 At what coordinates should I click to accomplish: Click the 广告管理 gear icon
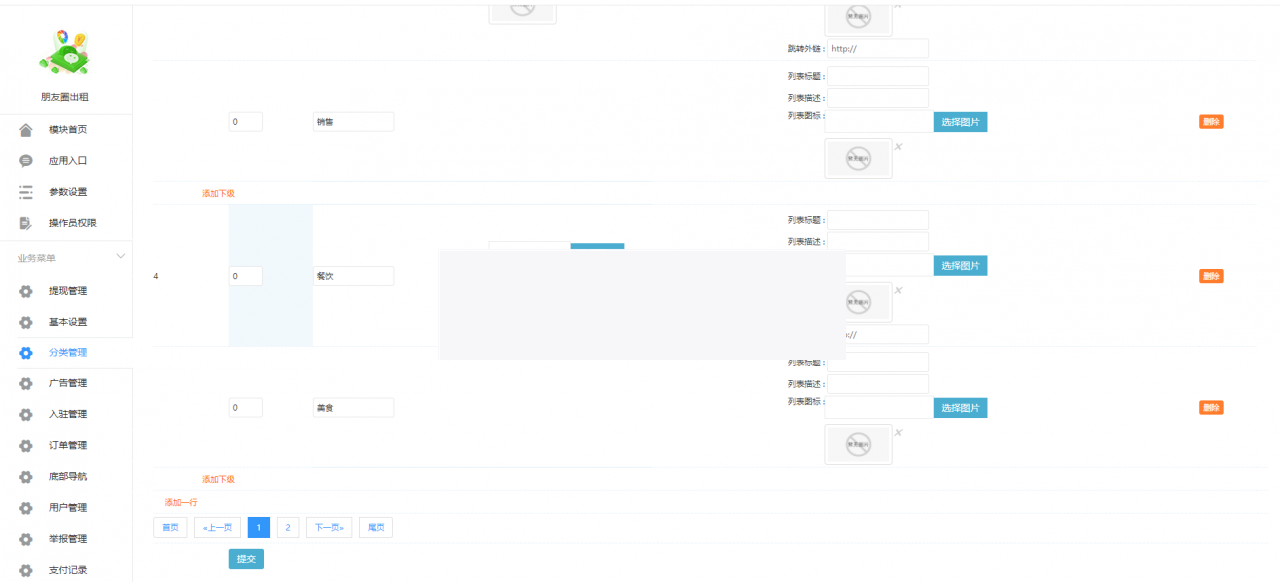tap(25, 383)
